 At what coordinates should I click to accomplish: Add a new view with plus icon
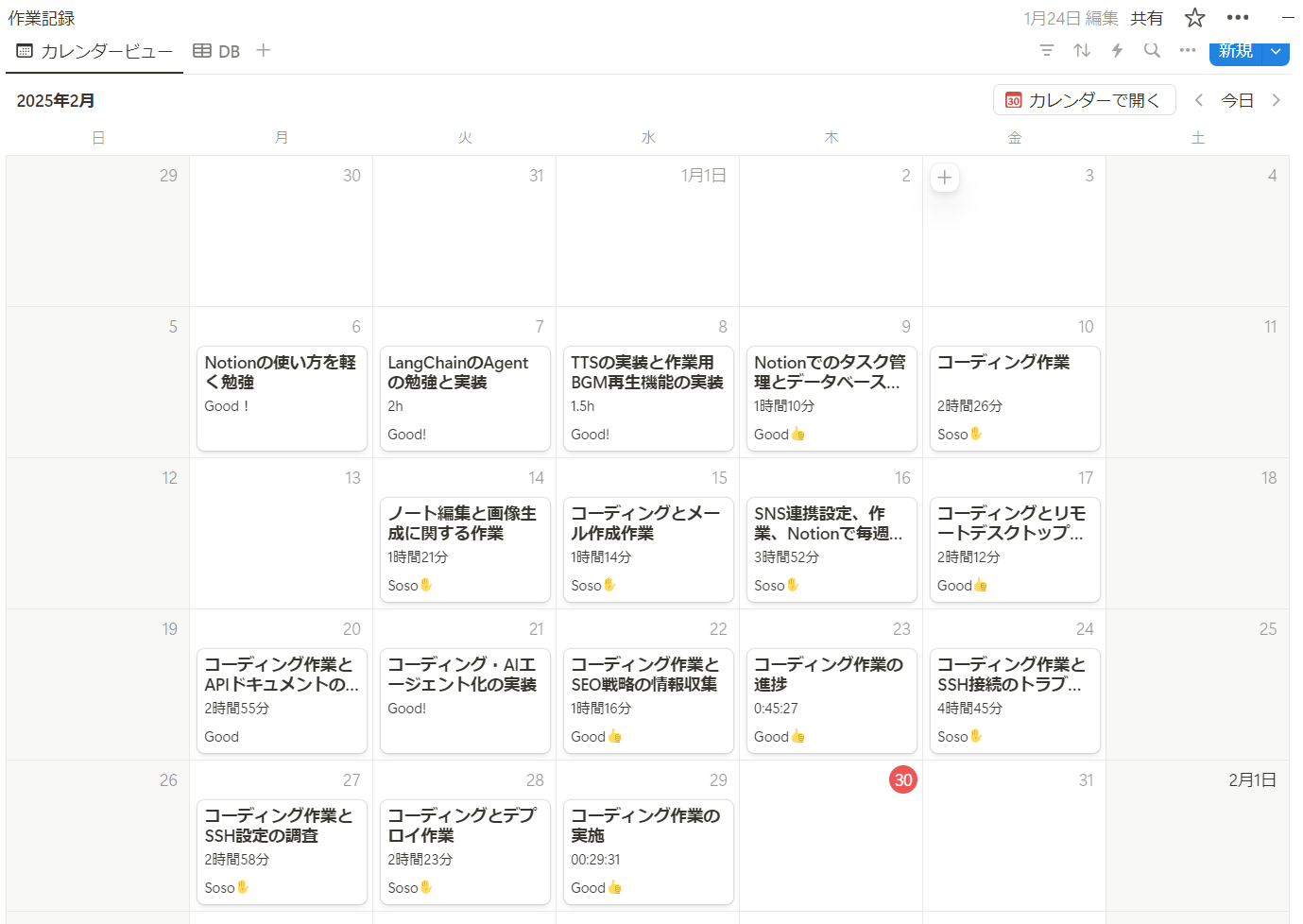(264, 50)
